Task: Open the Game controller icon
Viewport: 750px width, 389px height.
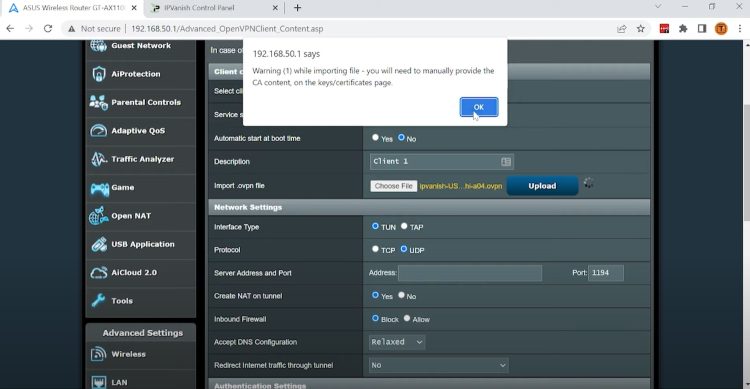Action: tap(99, 188)
